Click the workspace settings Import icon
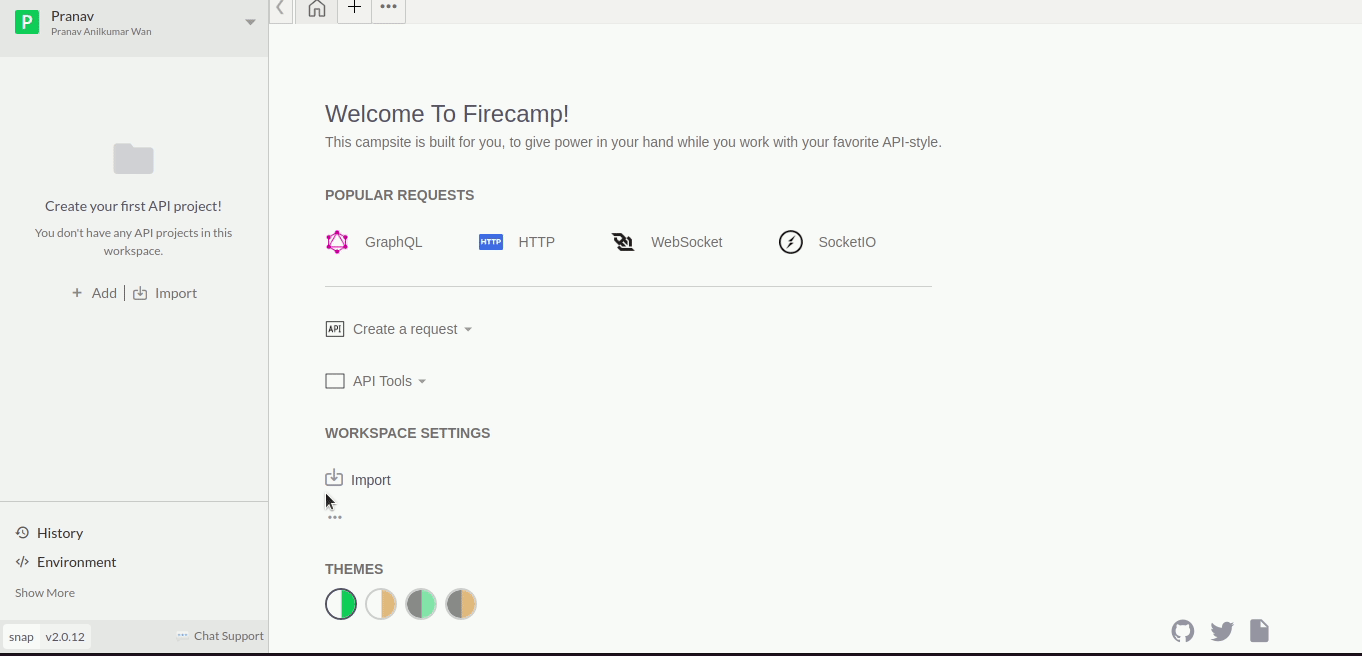 coord(334,478)
